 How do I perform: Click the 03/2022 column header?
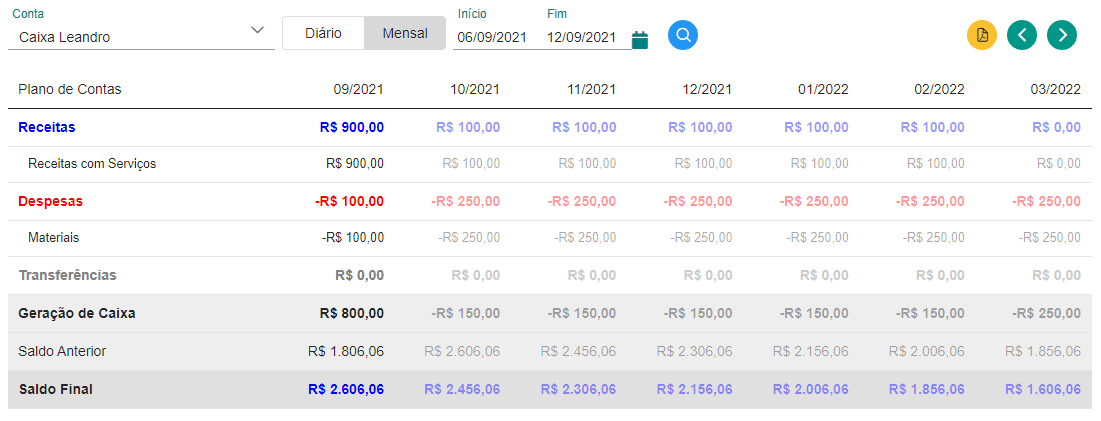tap(1055, 89)
